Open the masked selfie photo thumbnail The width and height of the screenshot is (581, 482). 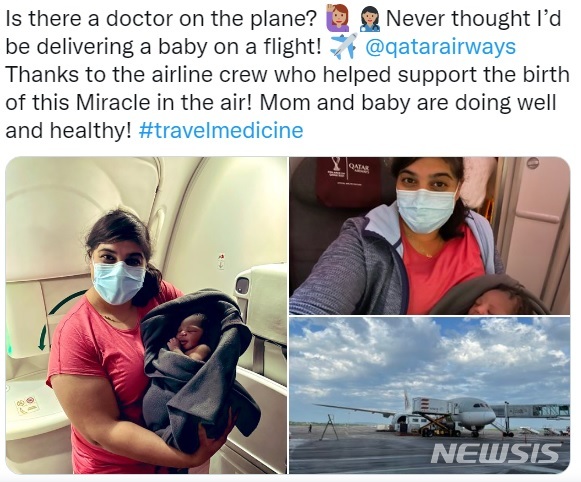(429, 236)
